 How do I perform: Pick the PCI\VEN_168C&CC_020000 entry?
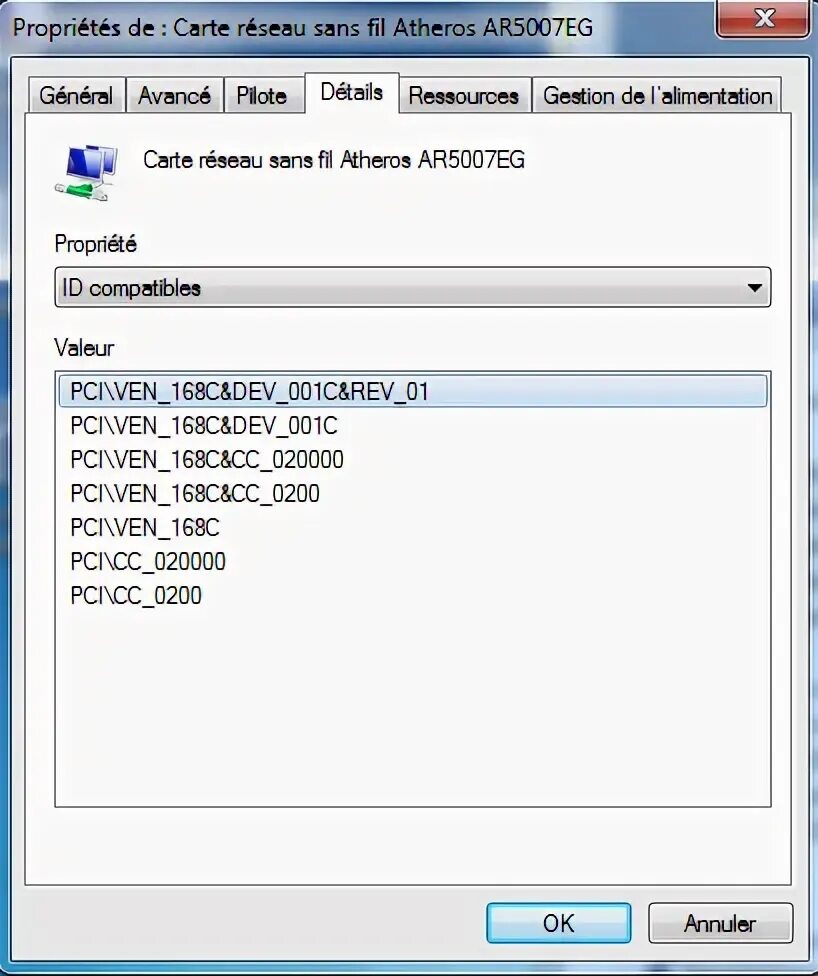click(x=413, y=459)
